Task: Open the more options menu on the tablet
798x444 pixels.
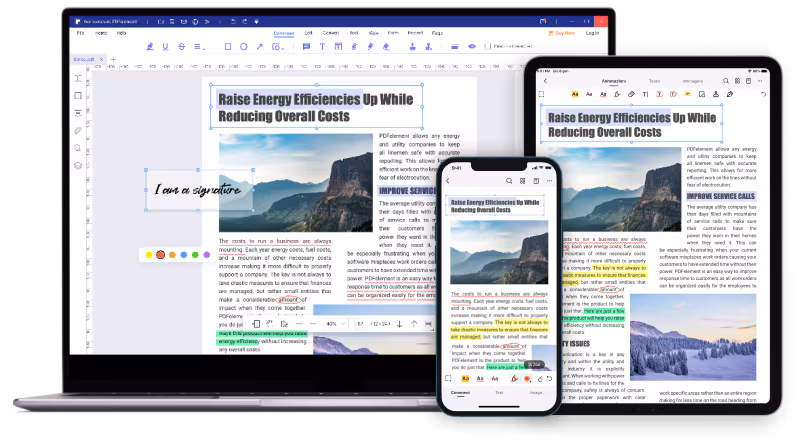Action: [760, 81]
